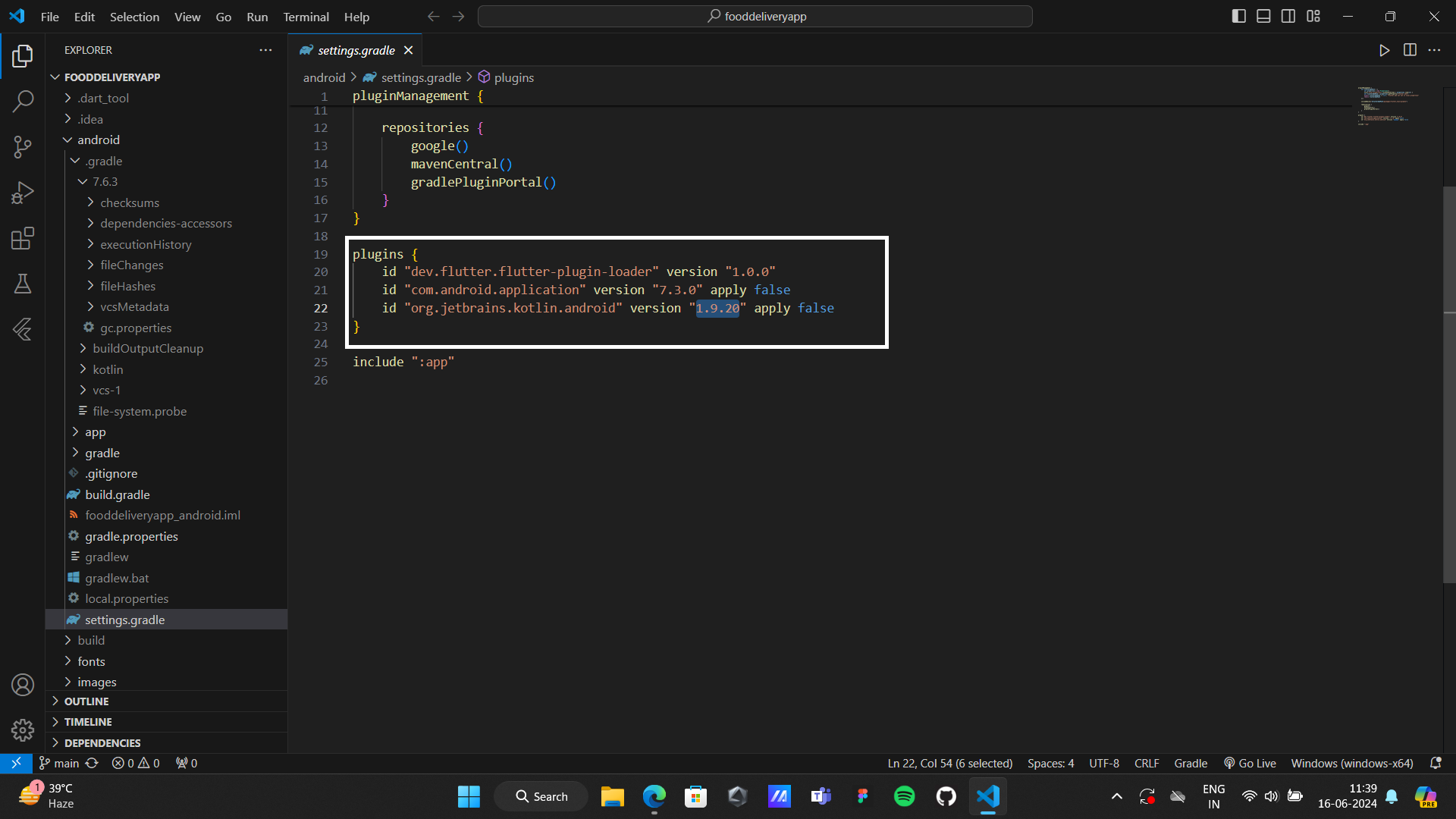Select the settings.gradle editor tab
This screenshot has width=1456, height=819.
coord(356,50)
